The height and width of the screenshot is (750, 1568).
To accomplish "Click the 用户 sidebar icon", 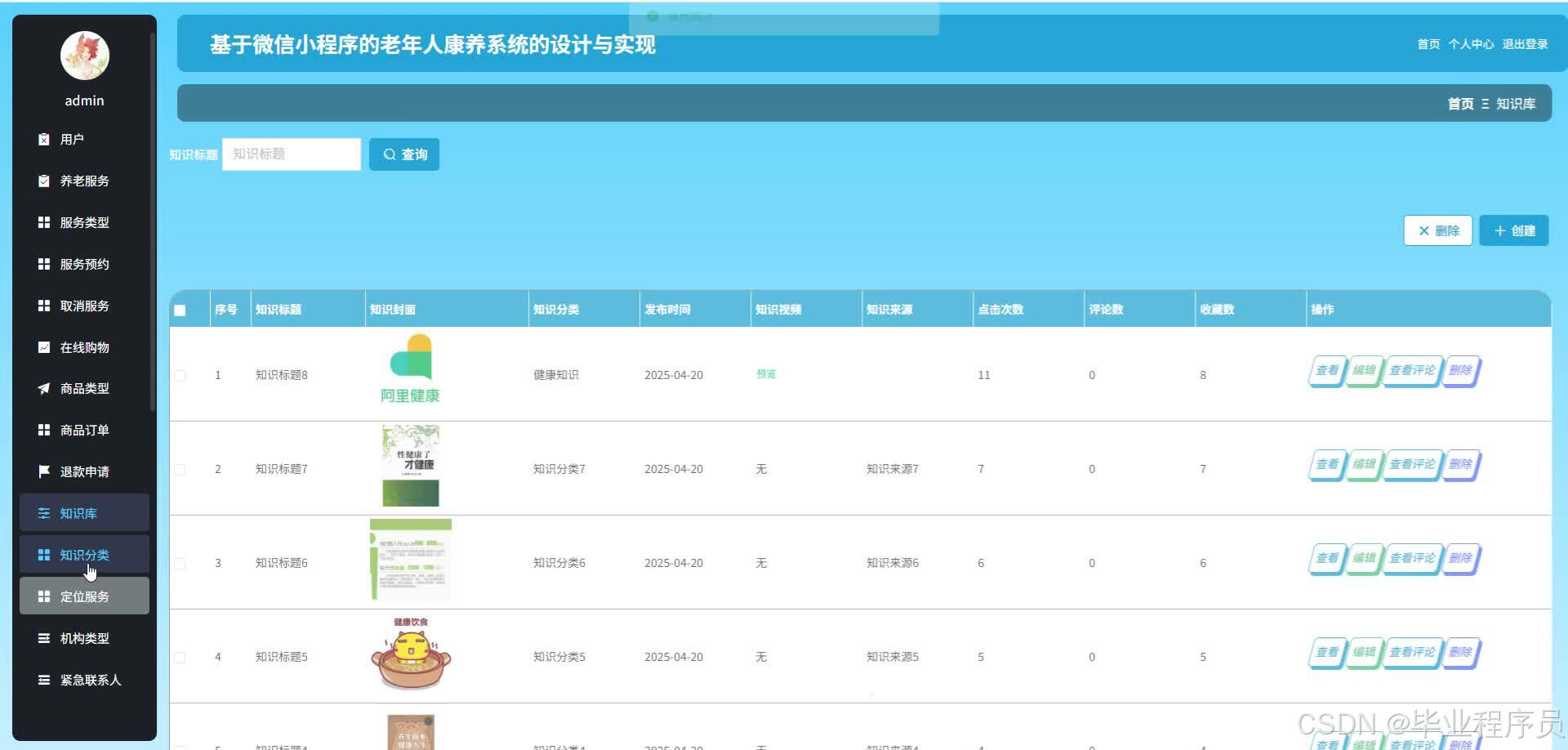I will 44,140.
